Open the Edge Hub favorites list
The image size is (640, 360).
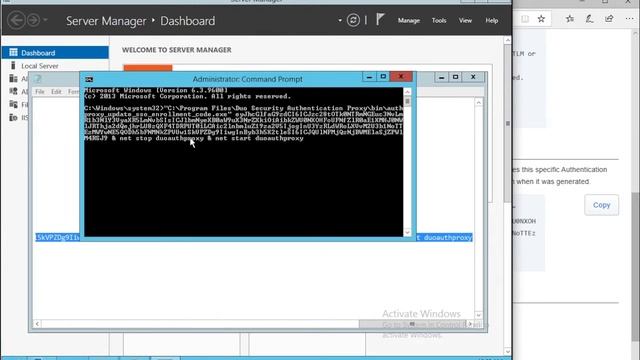pyautogui.click(x=570, y=19)
